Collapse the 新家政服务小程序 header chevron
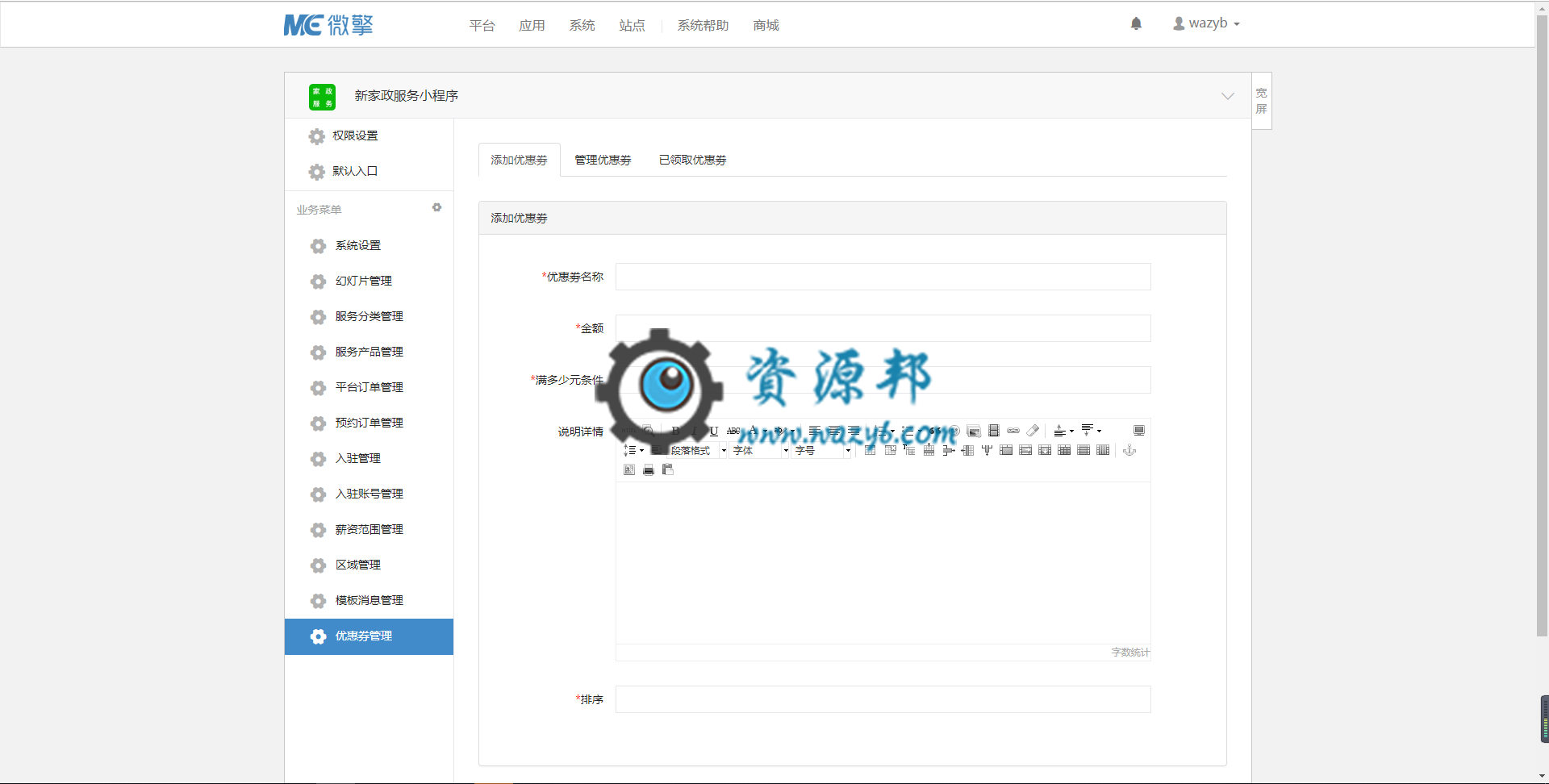Viewport: 1549px width, 784px height. point(1228,96)
